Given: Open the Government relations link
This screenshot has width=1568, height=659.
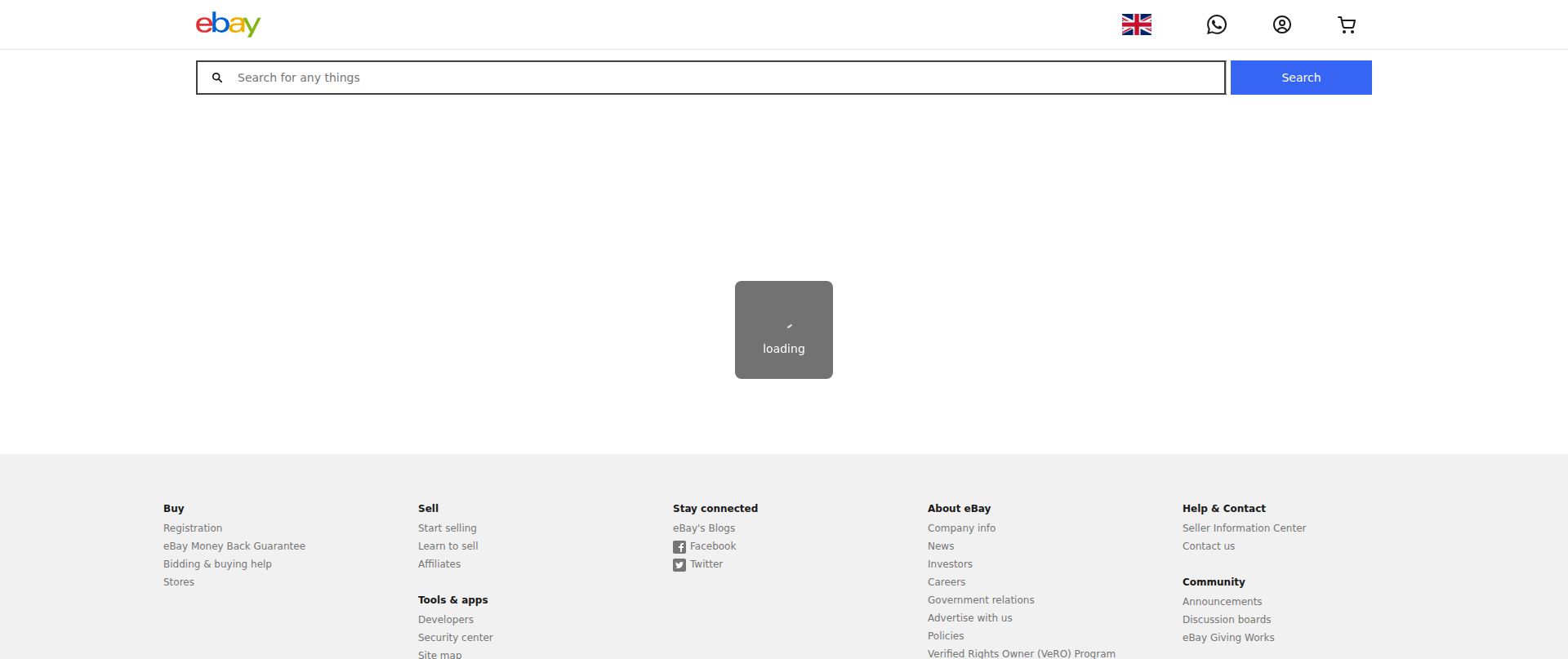Looking at the screenshot, I should click(981, 600).
